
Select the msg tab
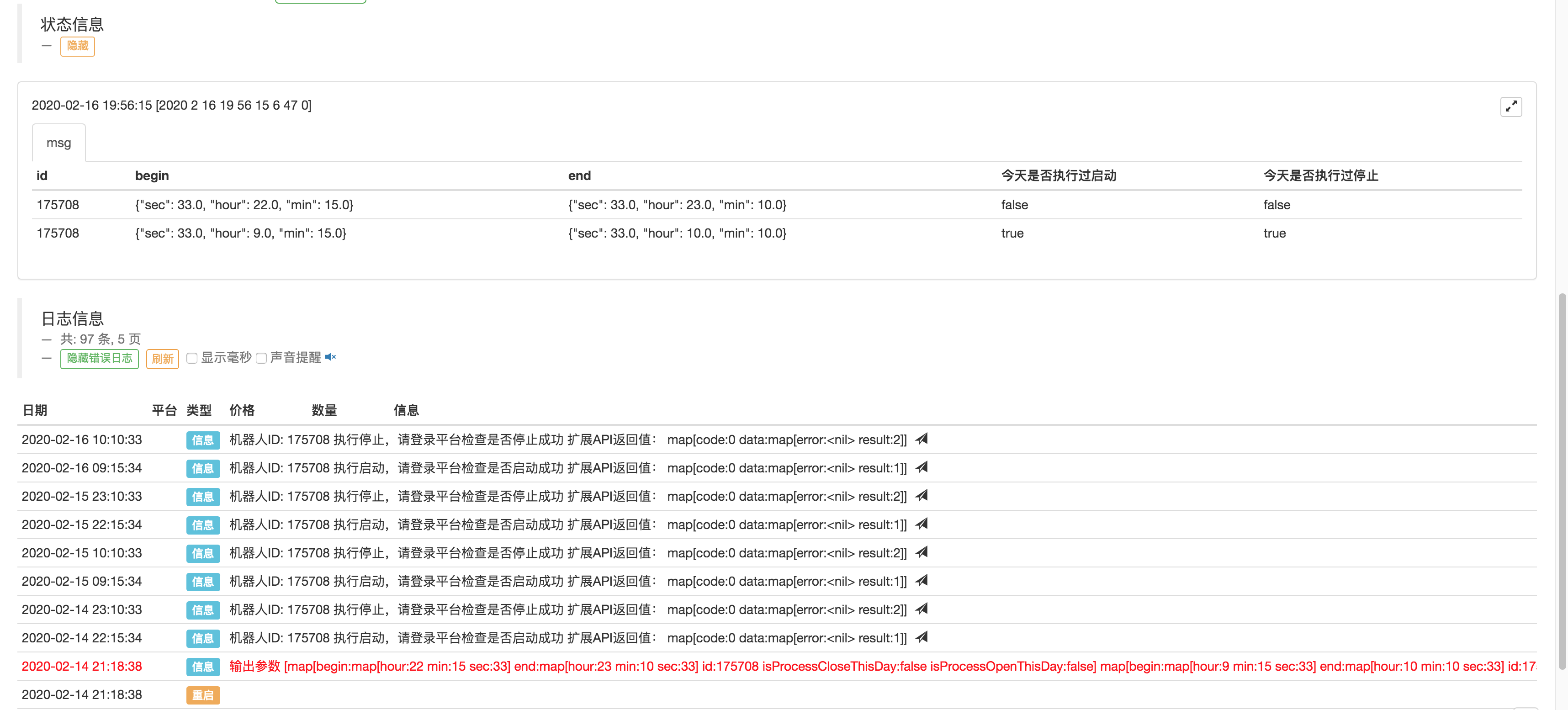coord(58,143)
